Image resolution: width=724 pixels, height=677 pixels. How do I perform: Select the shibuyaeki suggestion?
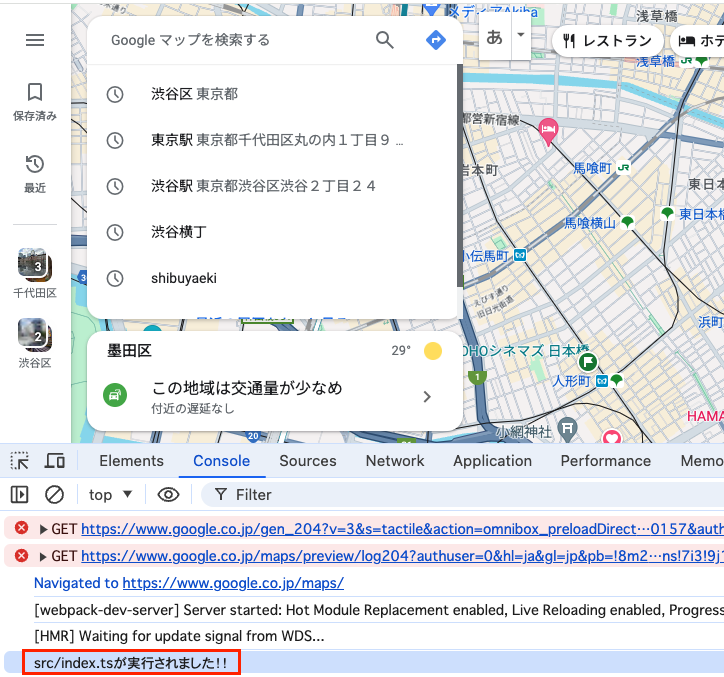point(274,278)
